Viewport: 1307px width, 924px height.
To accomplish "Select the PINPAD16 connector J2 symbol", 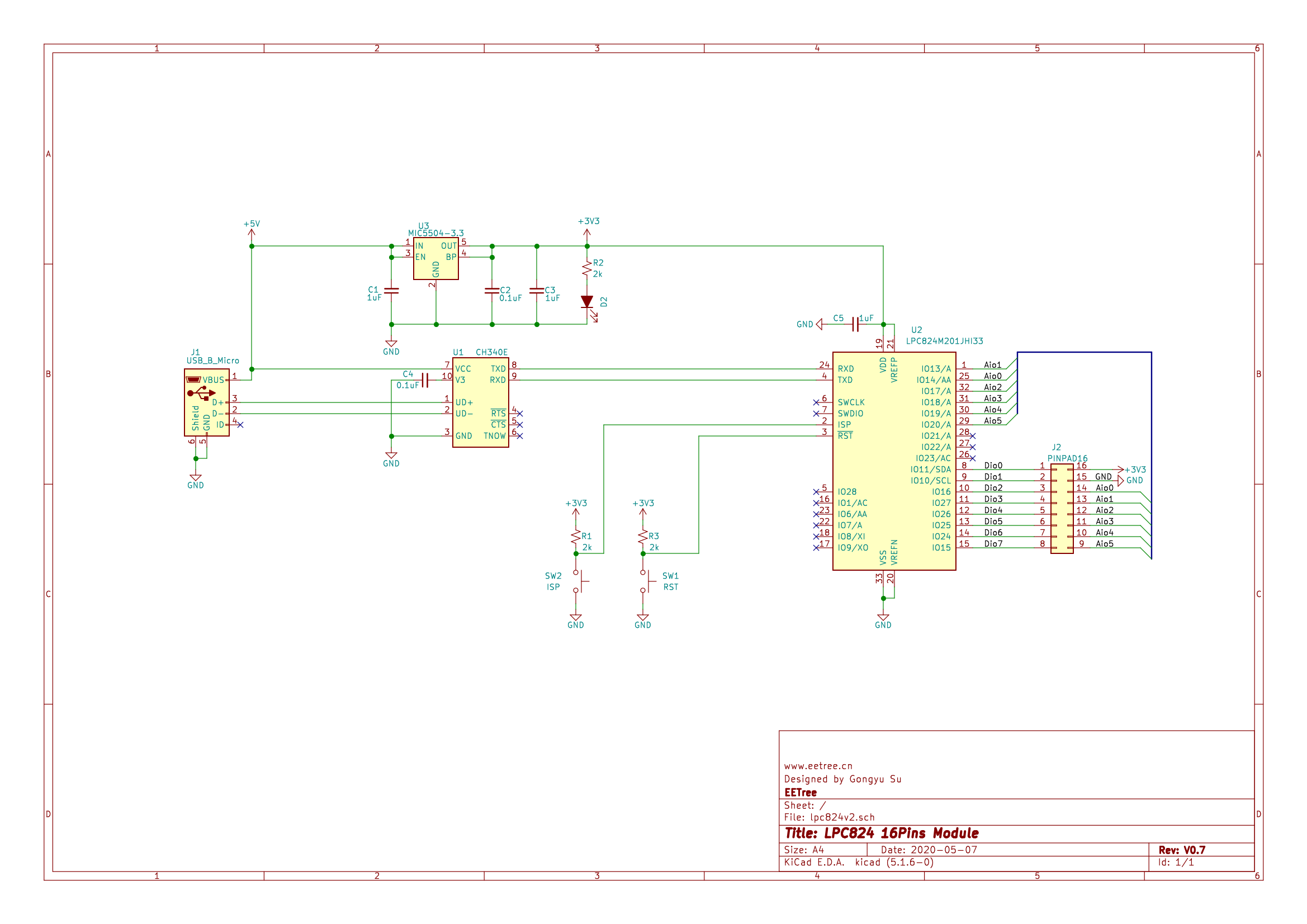I will tap(1062, 509).
